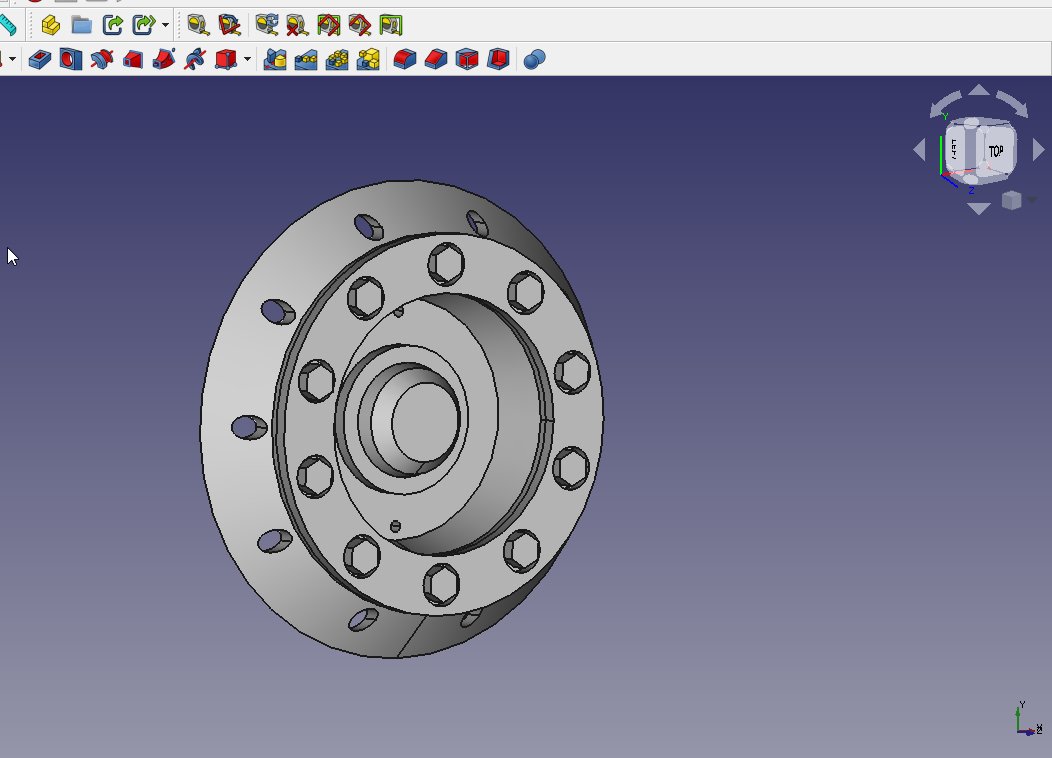Click the blue twisted shape with red slash icon

195,60
